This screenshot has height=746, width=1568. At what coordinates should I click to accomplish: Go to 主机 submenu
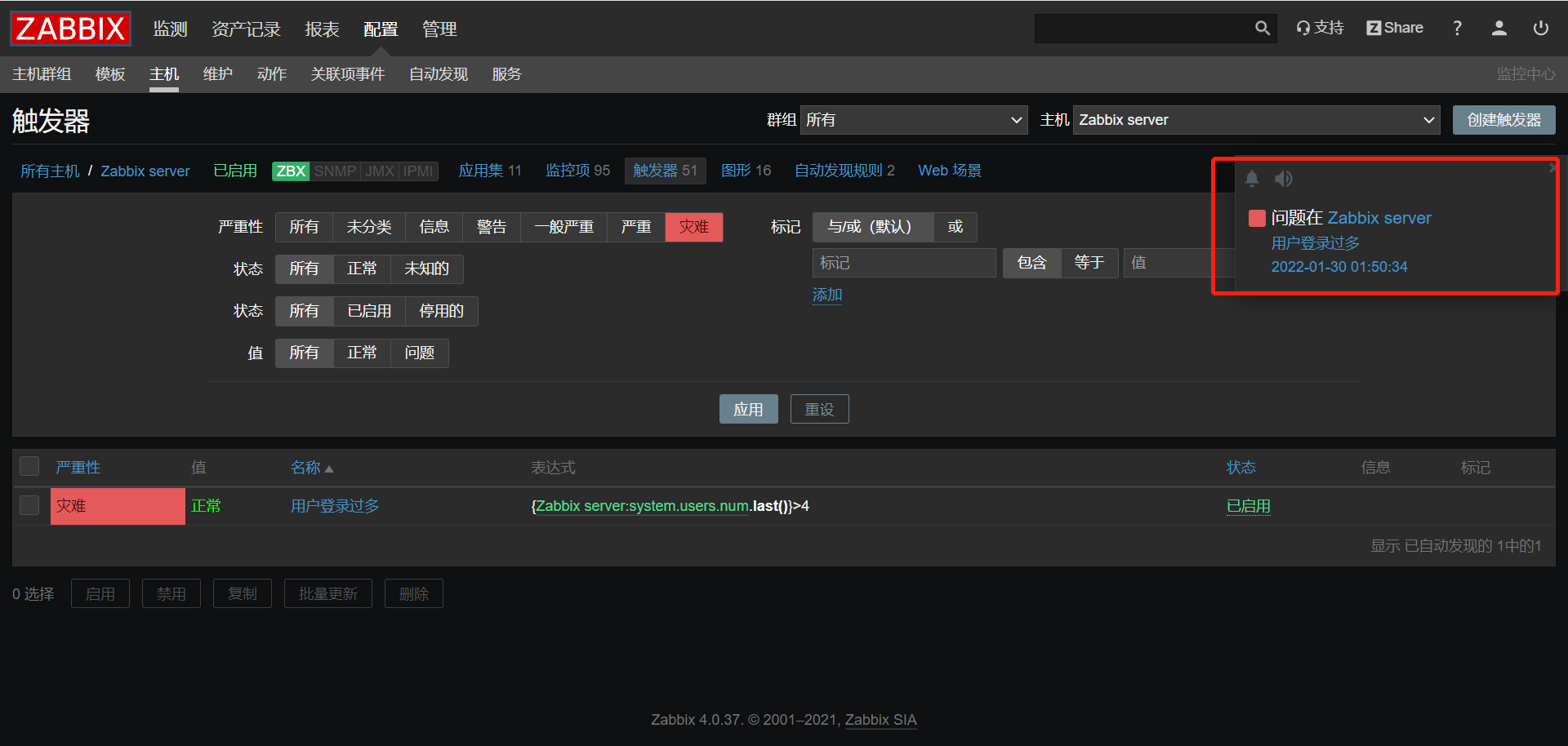point(164,74)
